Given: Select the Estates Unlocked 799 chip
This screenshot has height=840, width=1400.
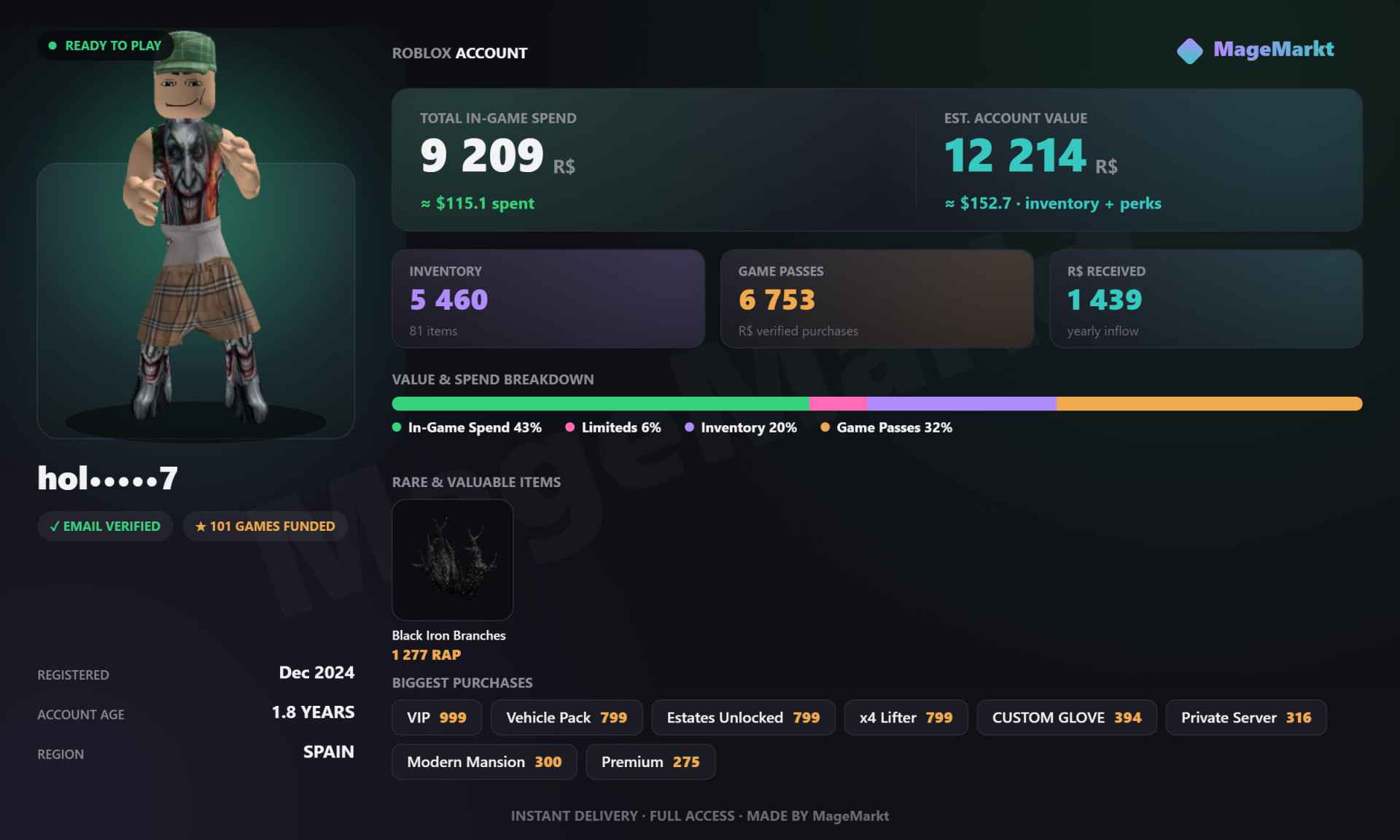Looking at the screenshot, I should pos(743,717).
